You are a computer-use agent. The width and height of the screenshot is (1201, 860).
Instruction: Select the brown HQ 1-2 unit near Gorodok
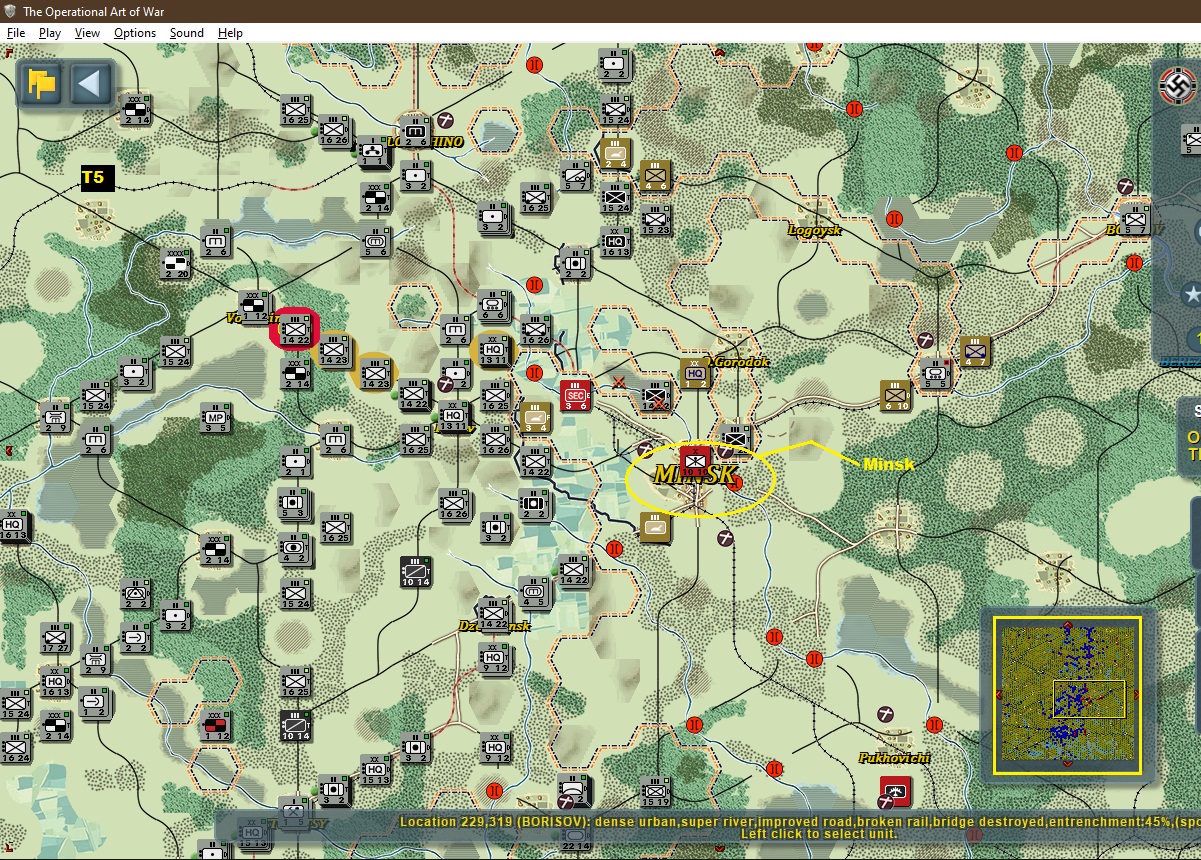tap(695, 374)
